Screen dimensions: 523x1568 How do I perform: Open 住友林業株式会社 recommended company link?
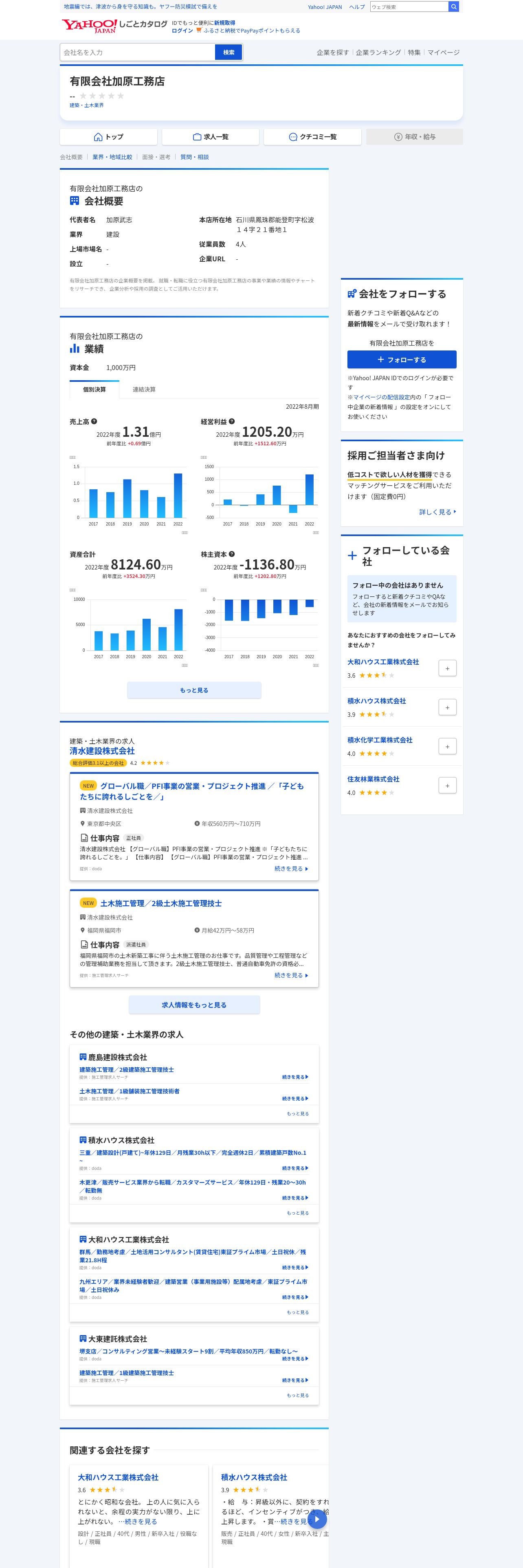373,779
